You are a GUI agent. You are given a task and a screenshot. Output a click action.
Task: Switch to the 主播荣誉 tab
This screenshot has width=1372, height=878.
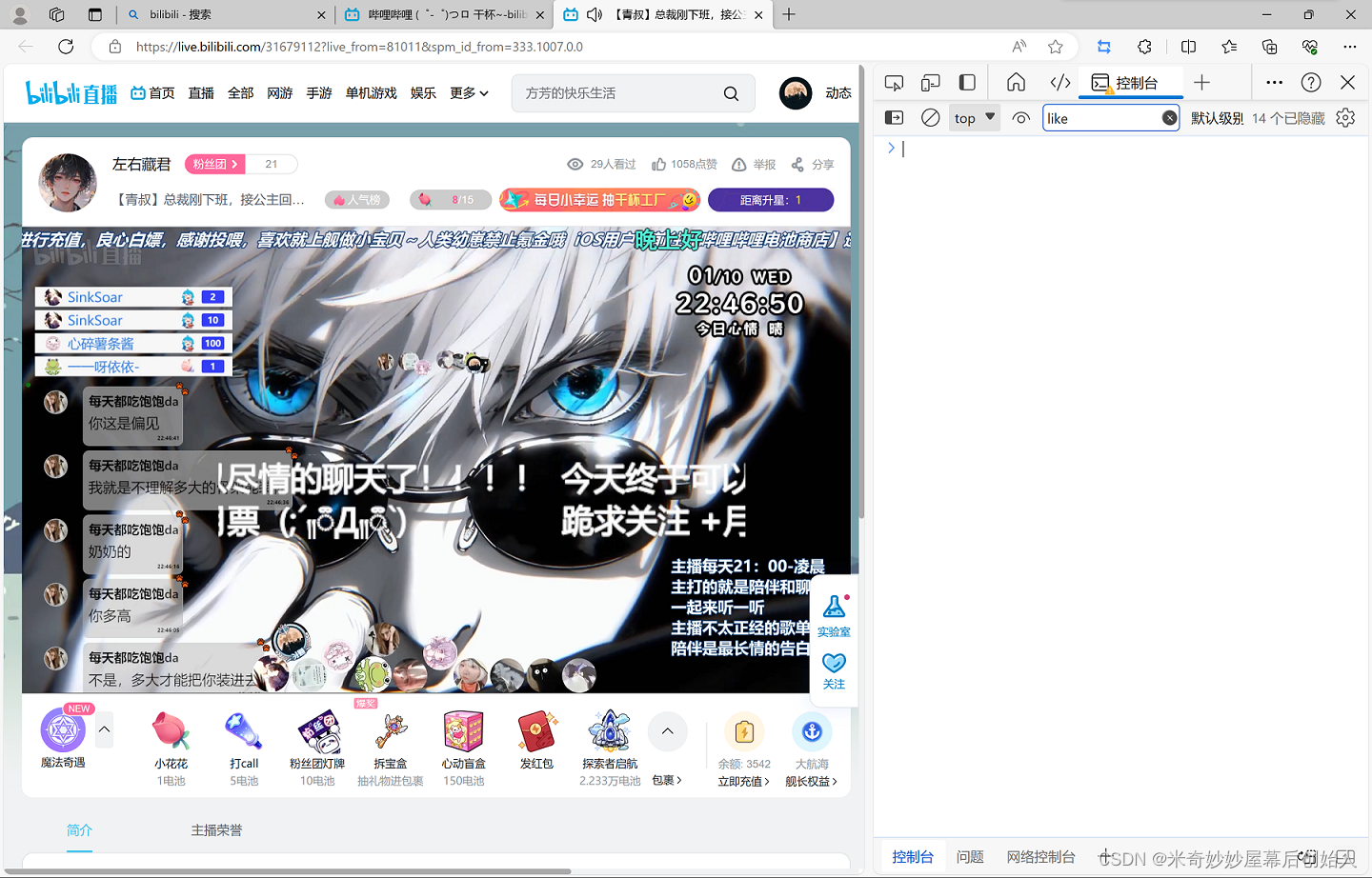point(216,830)
